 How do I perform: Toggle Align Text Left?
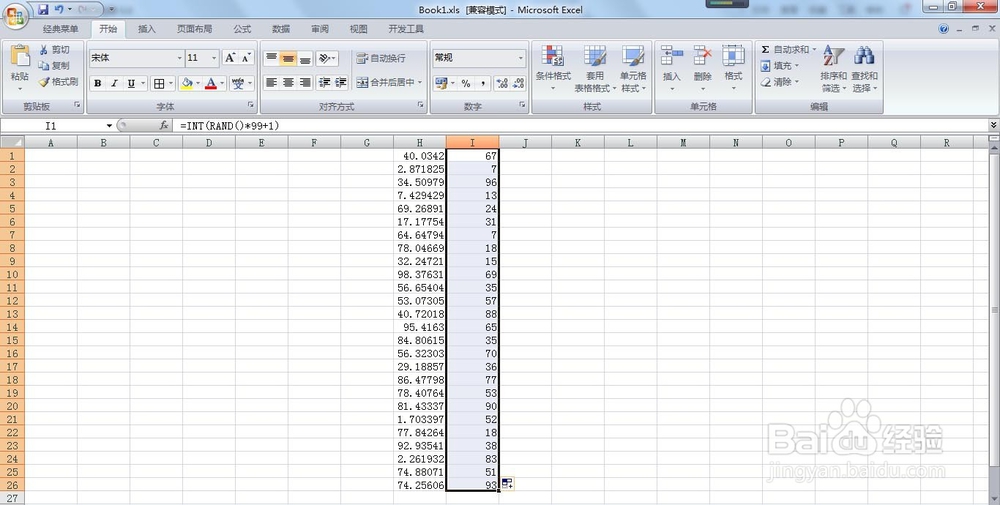tap(271, 83)
